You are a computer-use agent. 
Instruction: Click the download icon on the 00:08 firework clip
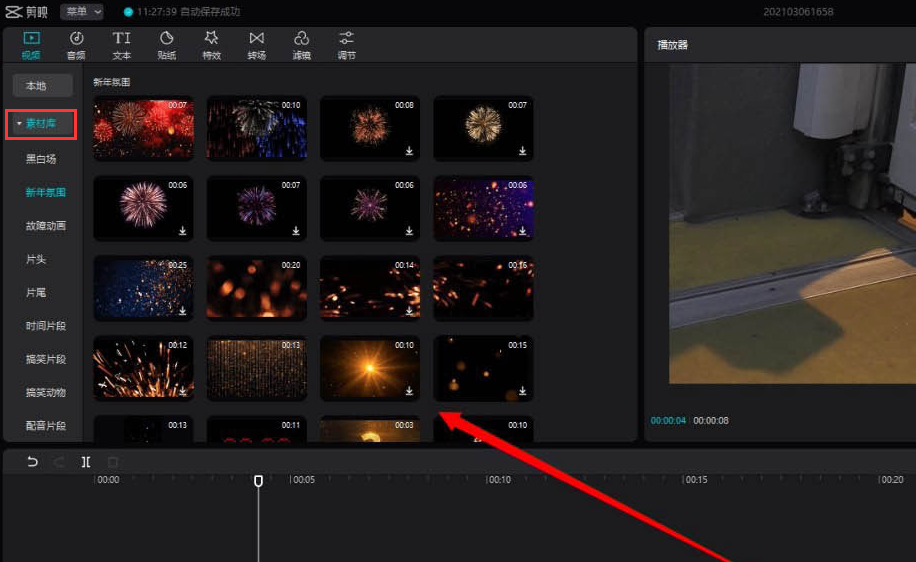tap(410, 151)
